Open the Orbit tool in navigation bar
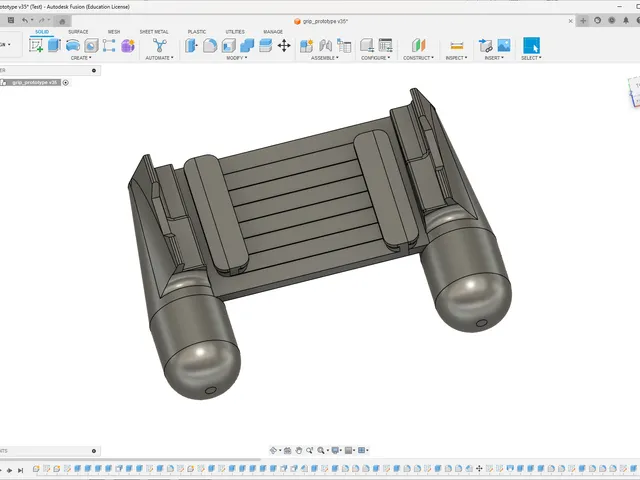This screenshot has height=480, width=640. coord(273,450)
